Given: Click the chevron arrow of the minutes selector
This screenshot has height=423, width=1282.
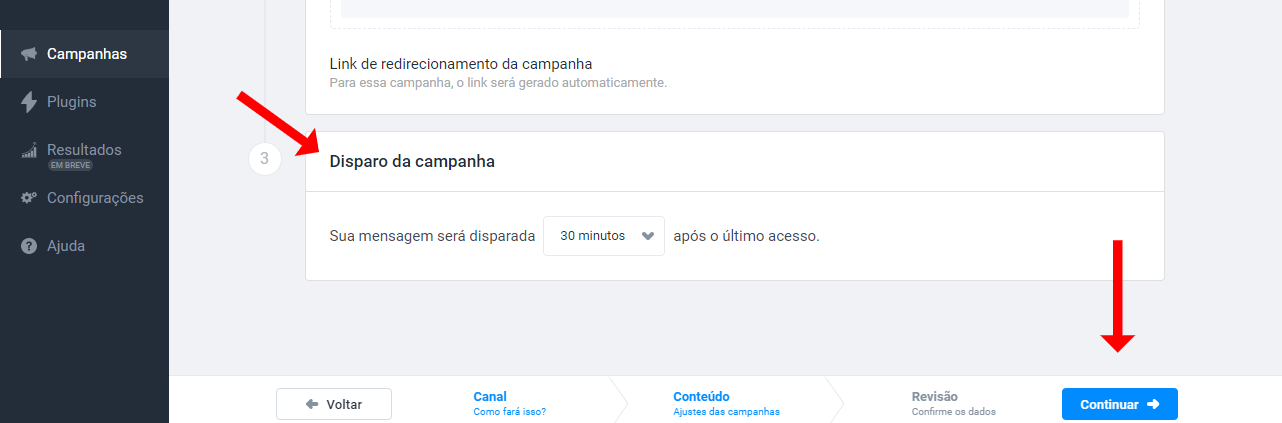Looking at the screenshot, I should pos(647,236).
